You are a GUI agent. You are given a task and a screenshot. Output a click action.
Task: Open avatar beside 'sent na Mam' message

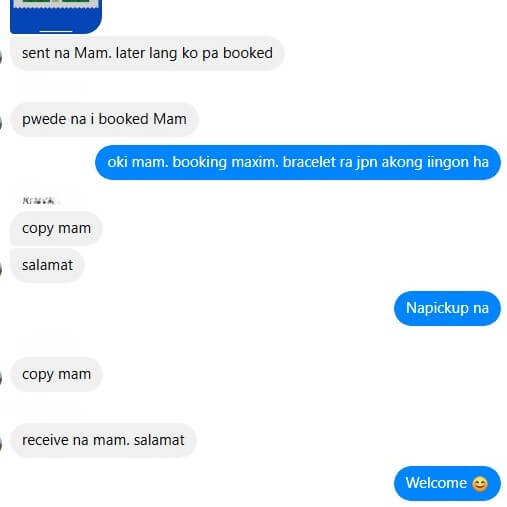coord(1,57)
